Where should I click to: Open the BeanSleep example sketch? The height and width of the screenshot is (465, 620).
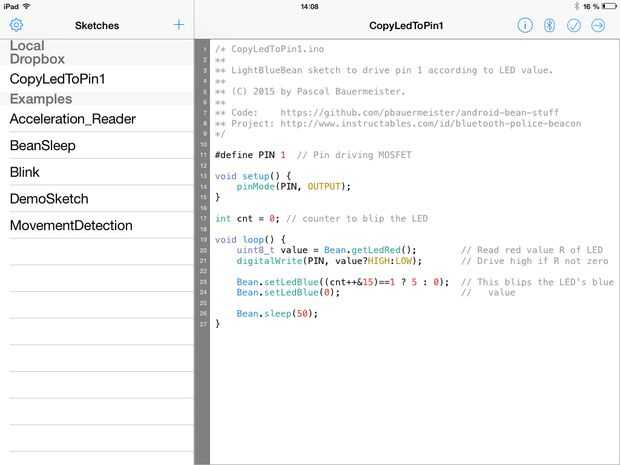pyautogui.click(x=43, y=146)
